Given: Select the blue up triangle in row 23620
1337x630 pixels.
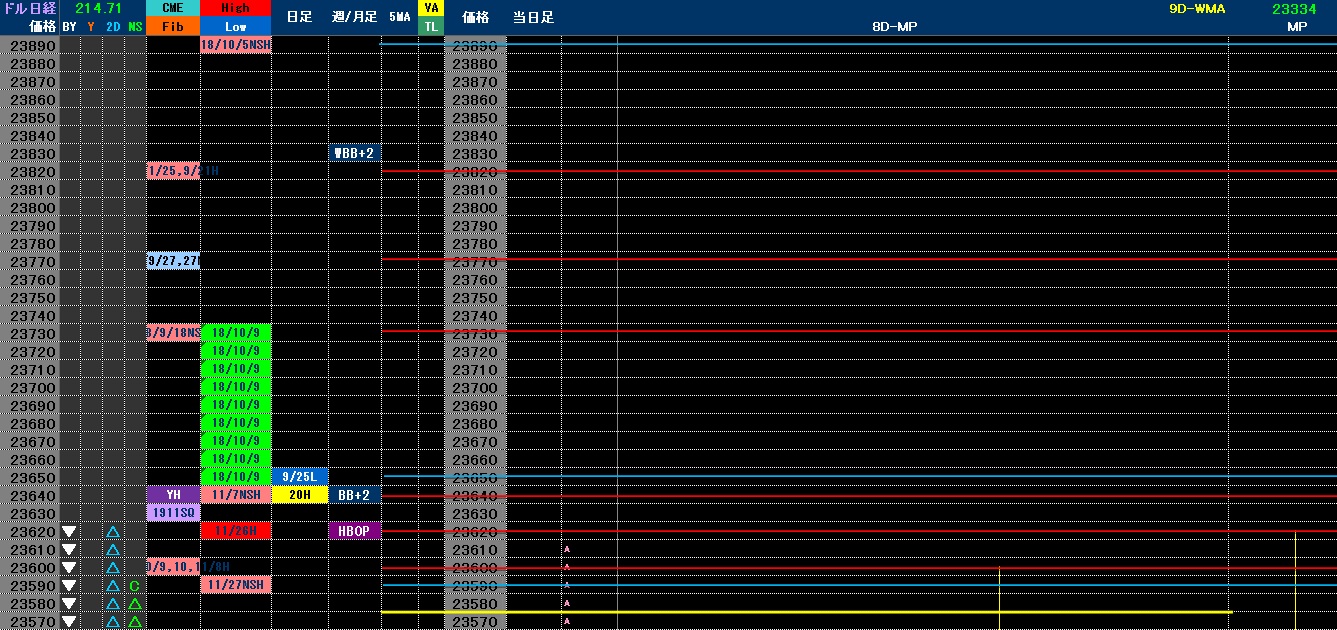Looking at the screenshot, I should (113, 532).
